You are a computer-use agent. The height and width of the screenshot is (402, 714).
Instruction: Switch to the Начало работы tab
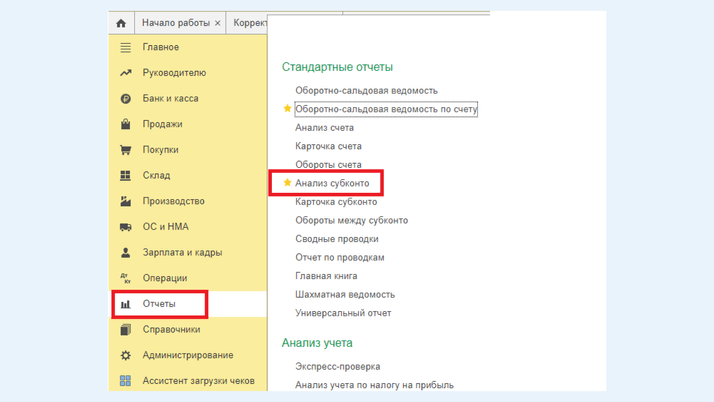tap(176, 23)
